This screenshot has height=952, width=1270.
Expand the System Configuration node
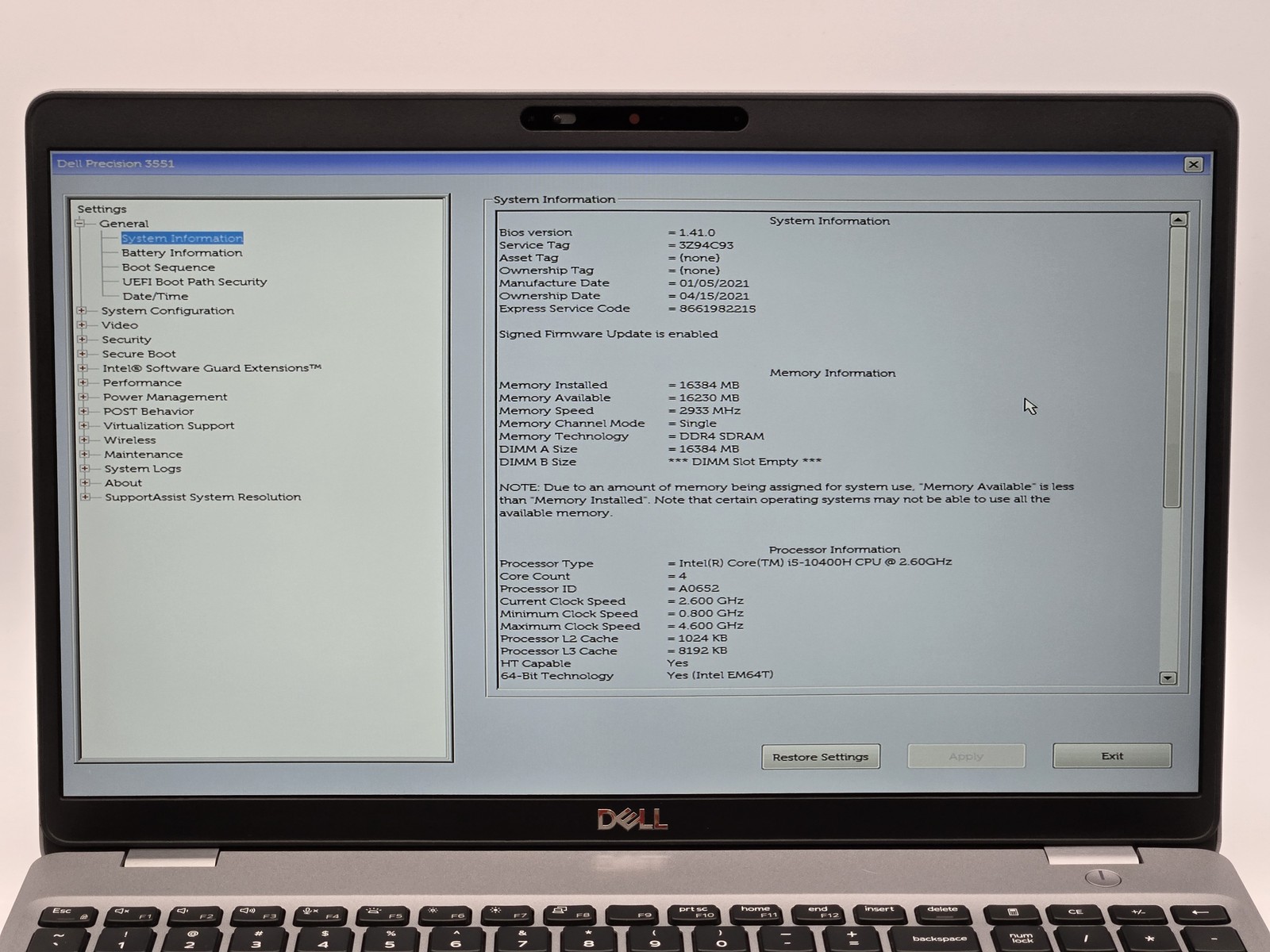coord(81,310)
